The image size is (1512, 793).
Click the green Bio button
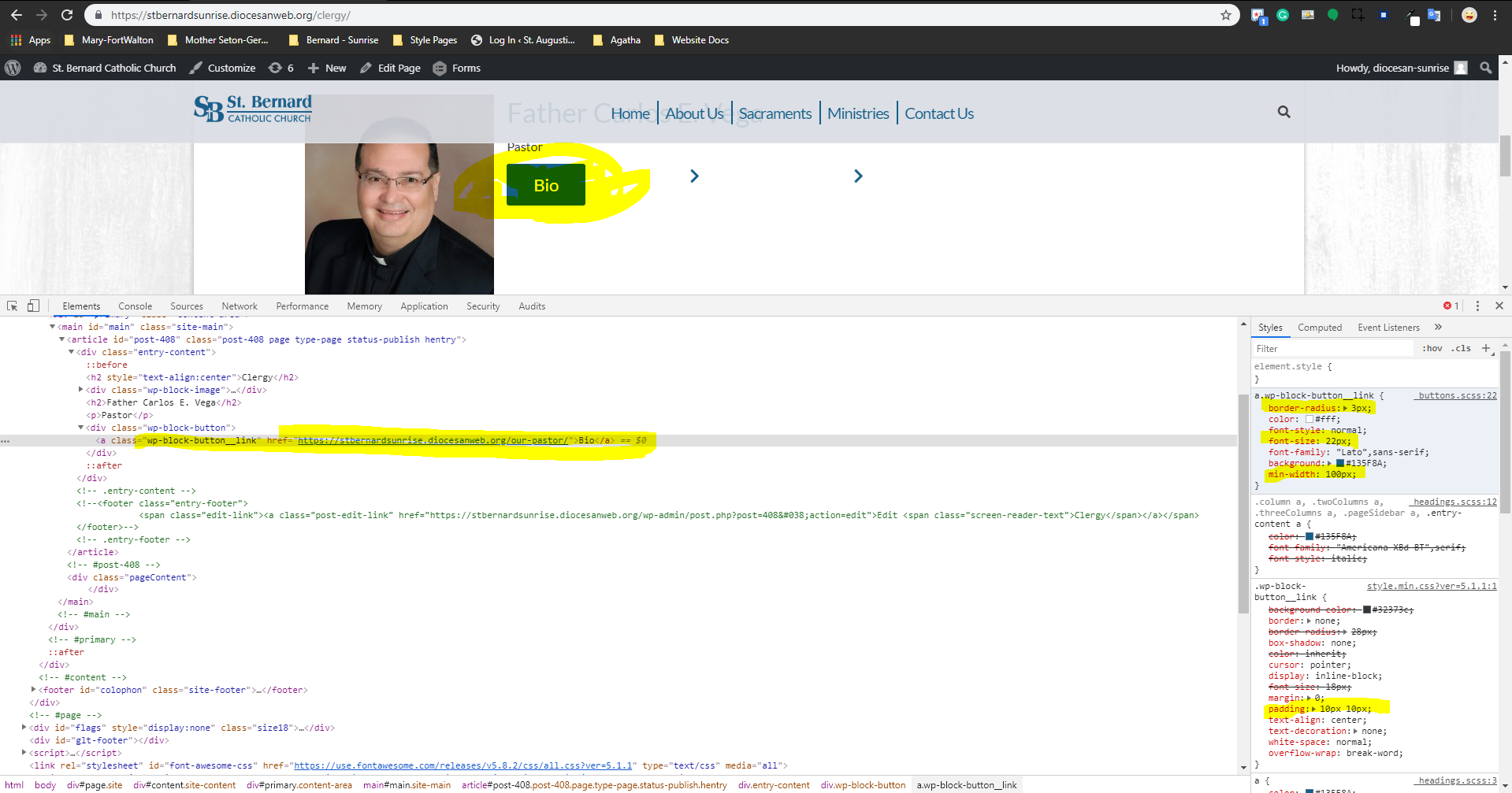point(545,185)
